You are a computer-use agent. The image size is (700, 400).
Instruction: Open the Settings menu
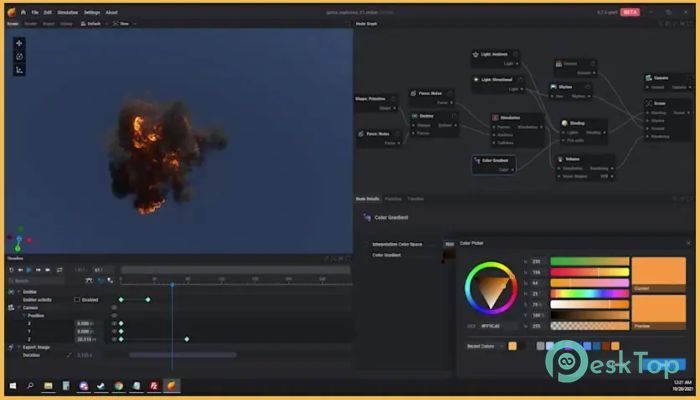pos(92,12)
